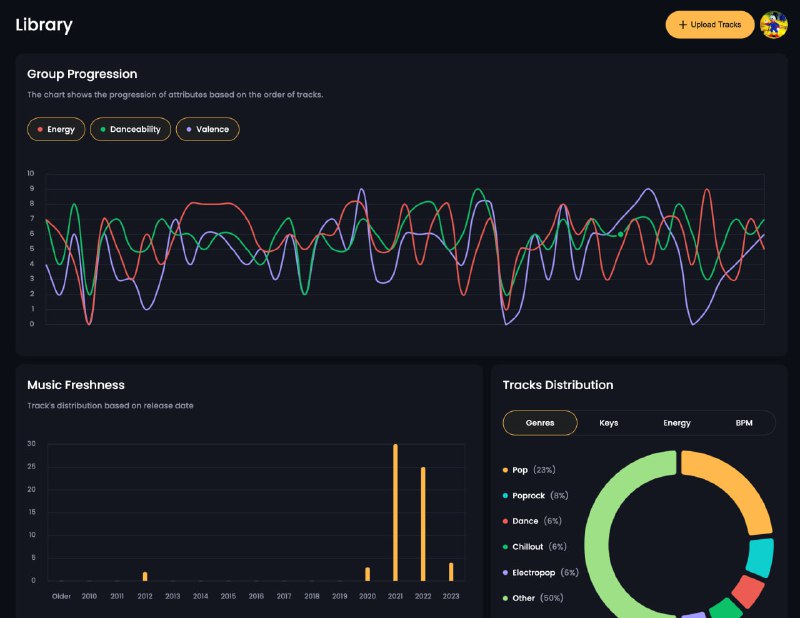Open the BPM tab
The image size is (800, 618).
click(x=744, y=423)
